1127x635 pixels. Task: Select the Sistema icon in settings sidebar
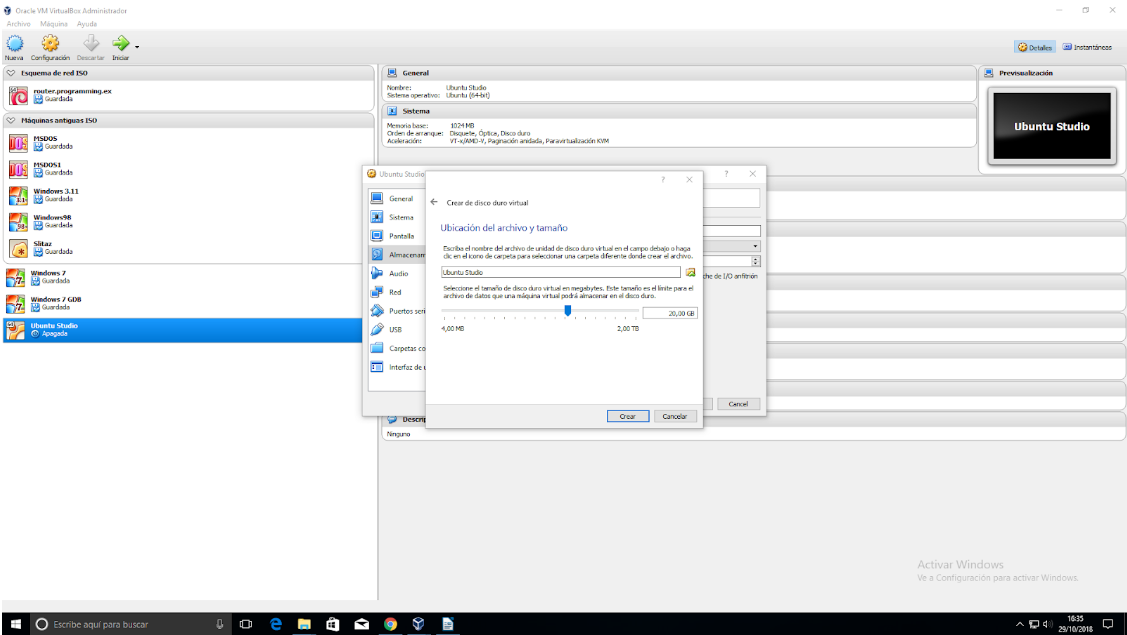(377, 217)
